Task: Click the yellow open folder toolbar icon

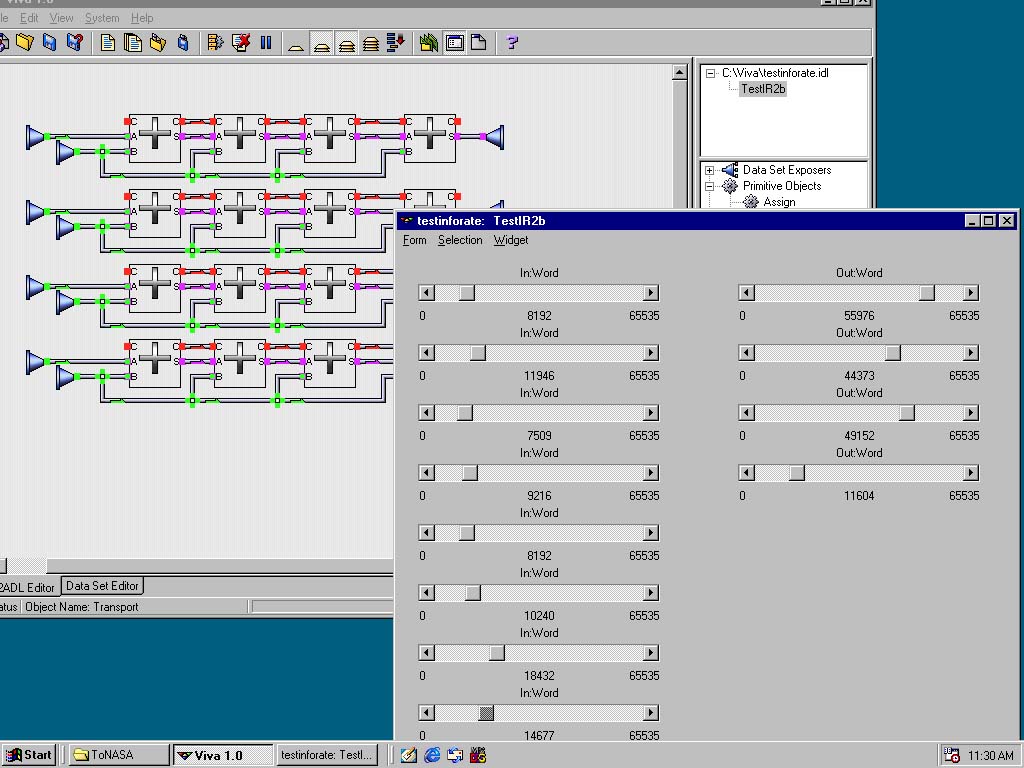Action: (x=24, y=43)
